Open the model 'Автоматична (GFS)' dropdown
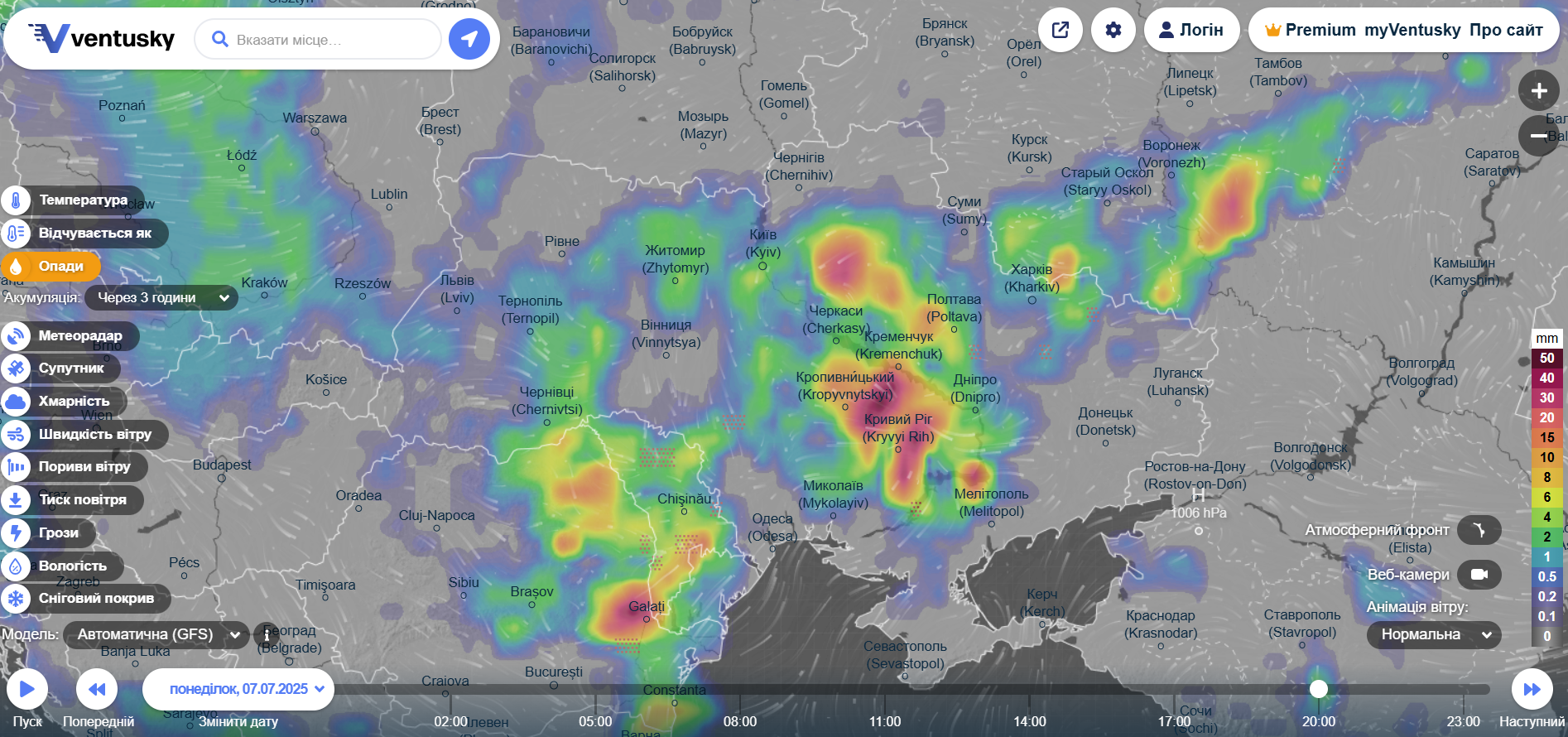1568x737 pixels. click(x=156, y=634)
